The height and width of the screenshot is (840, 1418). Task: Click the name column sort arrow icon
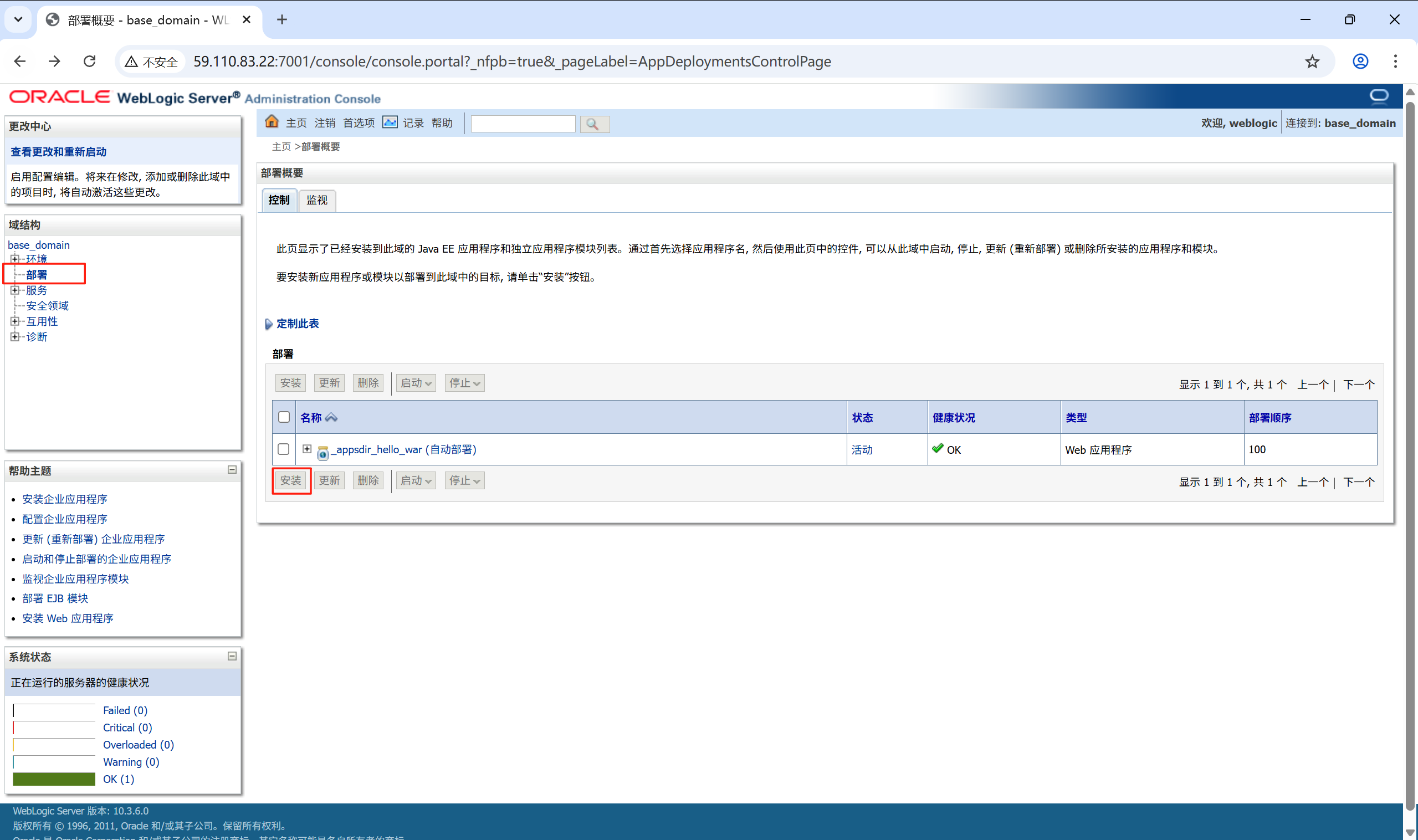331,418
